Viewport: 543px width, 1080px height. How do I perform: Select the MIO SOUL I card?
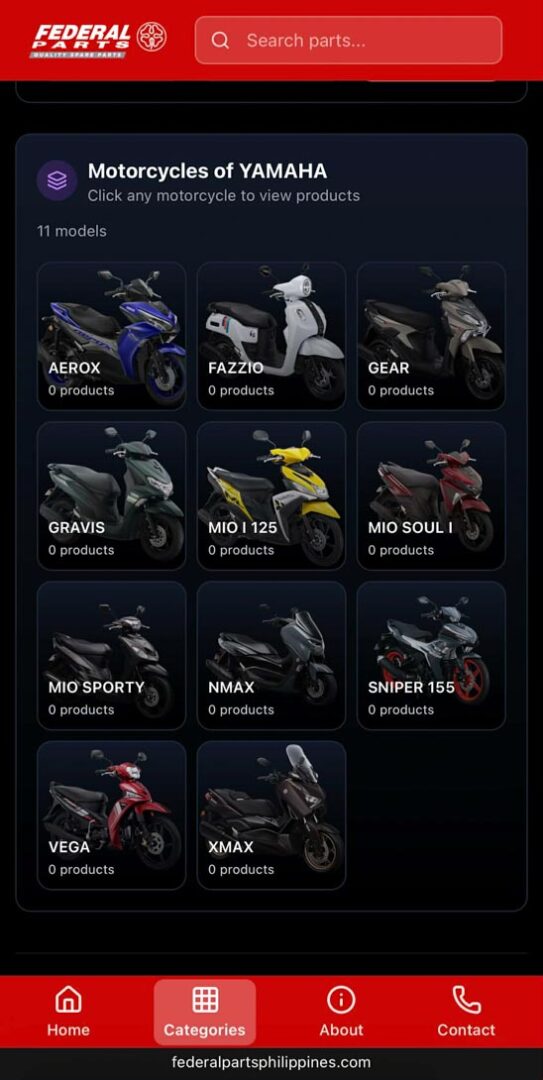coord(431,496)
